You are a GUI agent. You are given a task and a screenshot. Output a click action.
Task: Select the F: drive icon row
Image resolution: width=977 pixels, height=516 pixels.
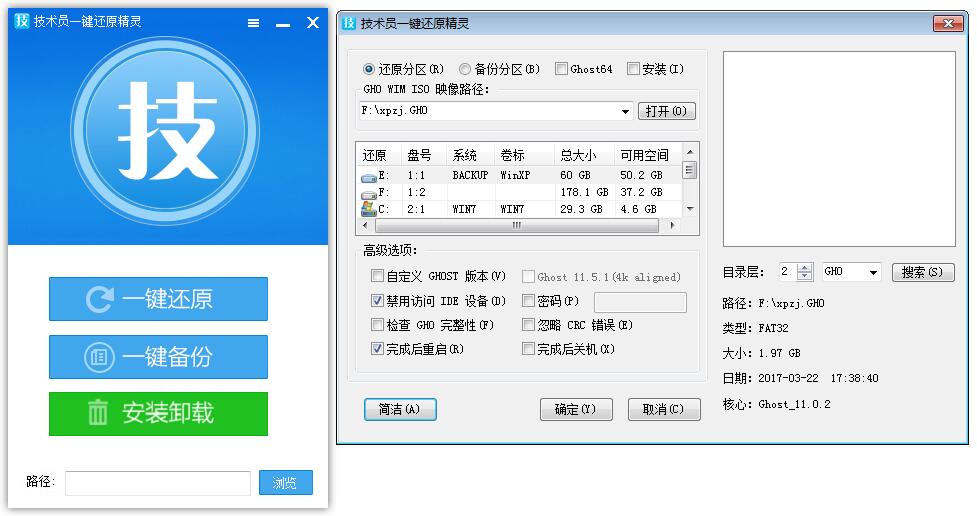(370, 192)
